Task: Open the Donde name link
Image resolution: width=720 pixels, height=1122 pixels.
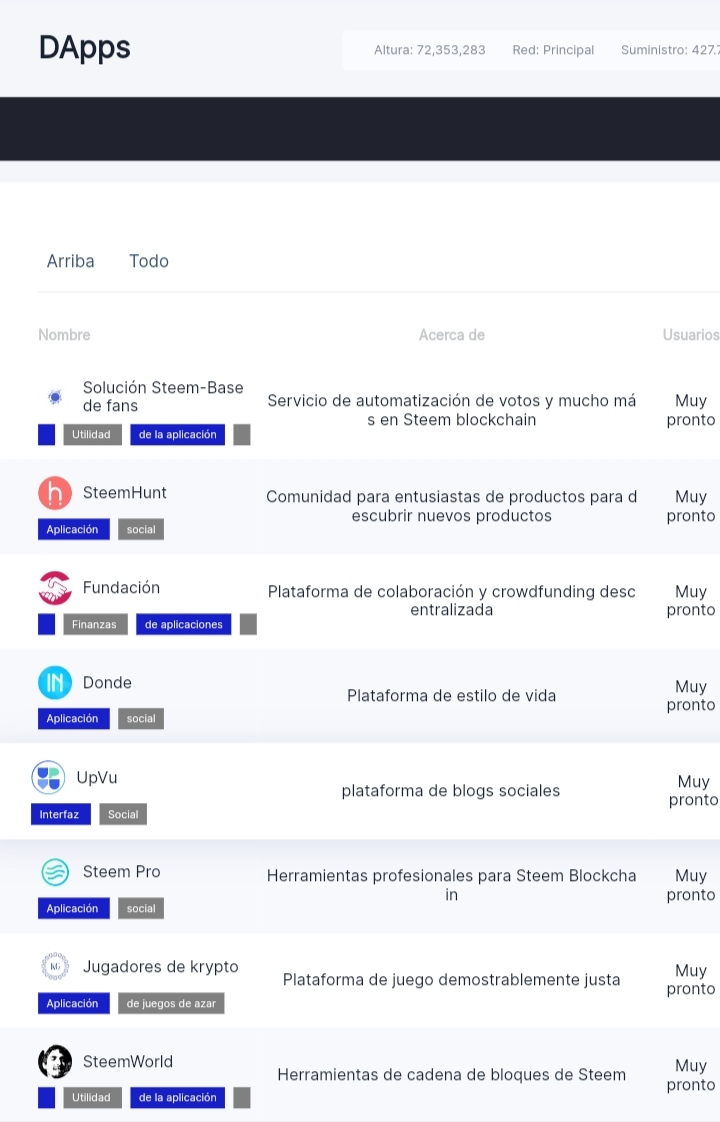Action: [107, 683]
